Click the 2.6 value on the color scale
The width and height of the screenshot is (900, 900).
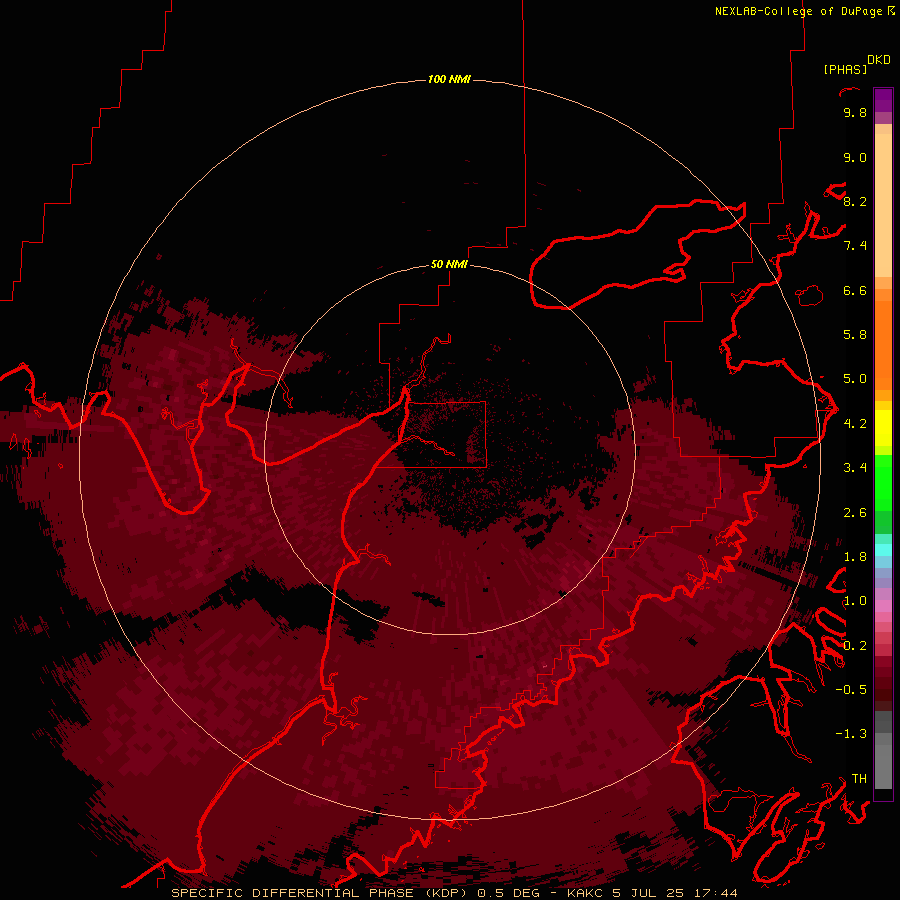coord(855,513)
